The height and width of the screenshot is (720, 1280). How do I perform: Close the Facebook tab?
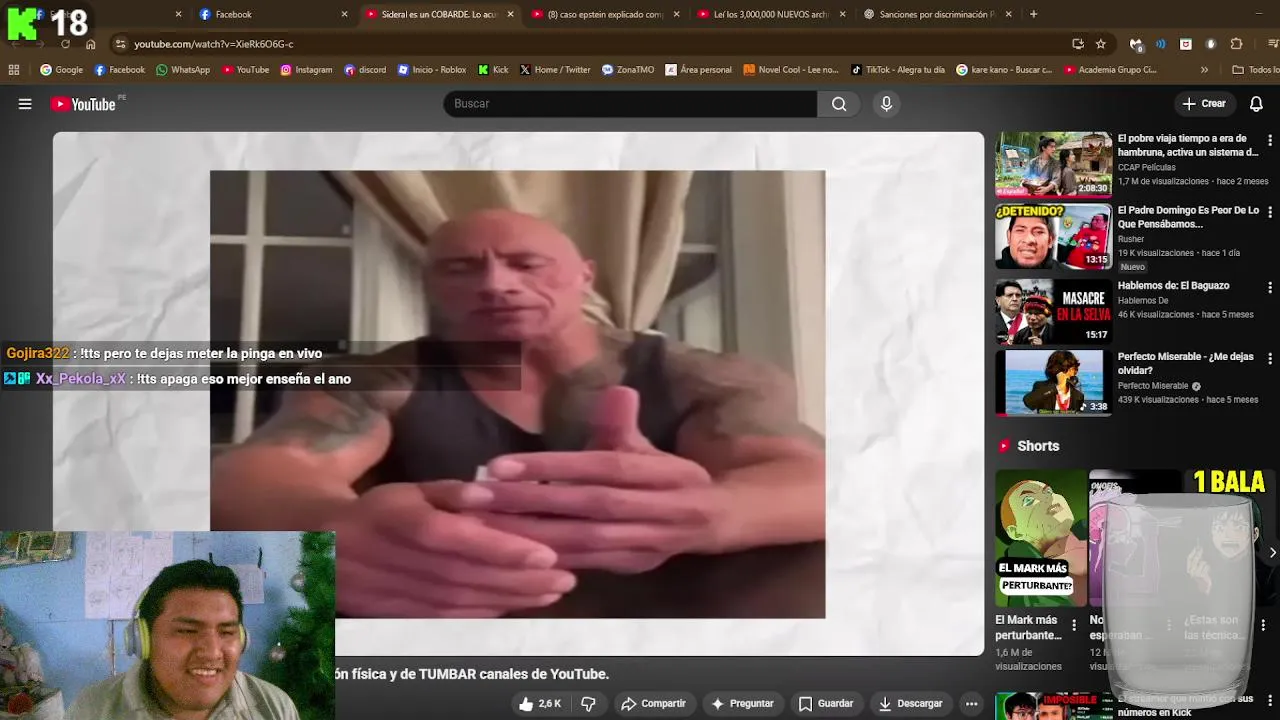click(344, 14)
